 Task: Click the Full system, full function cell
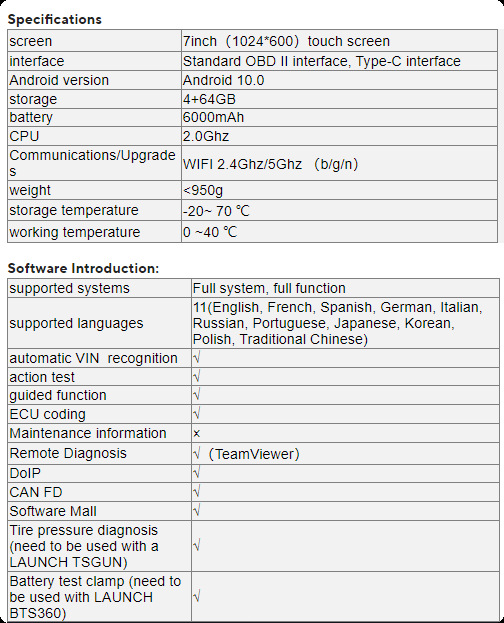tap(345, 288)
